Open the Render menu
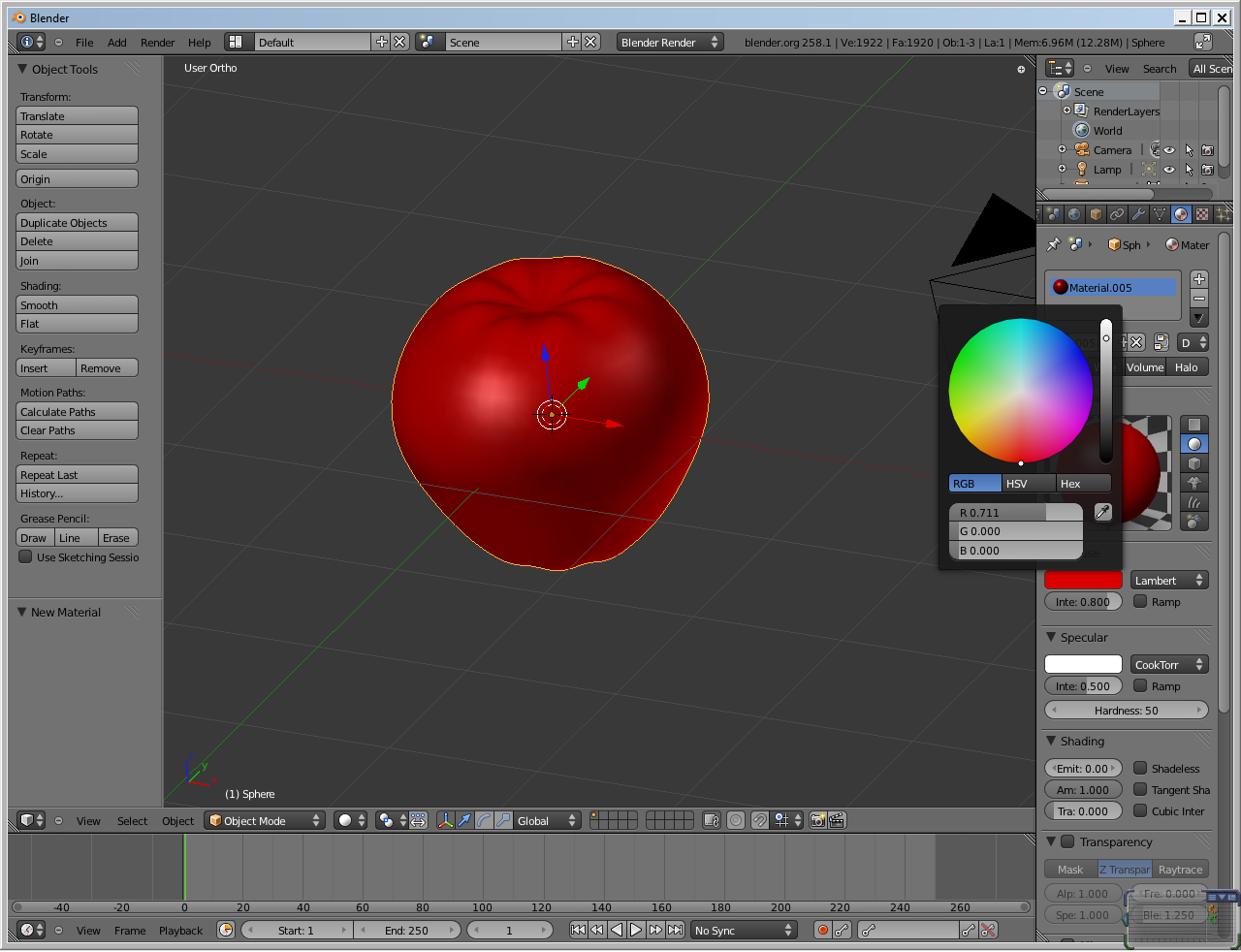 [x=157, y=42]
